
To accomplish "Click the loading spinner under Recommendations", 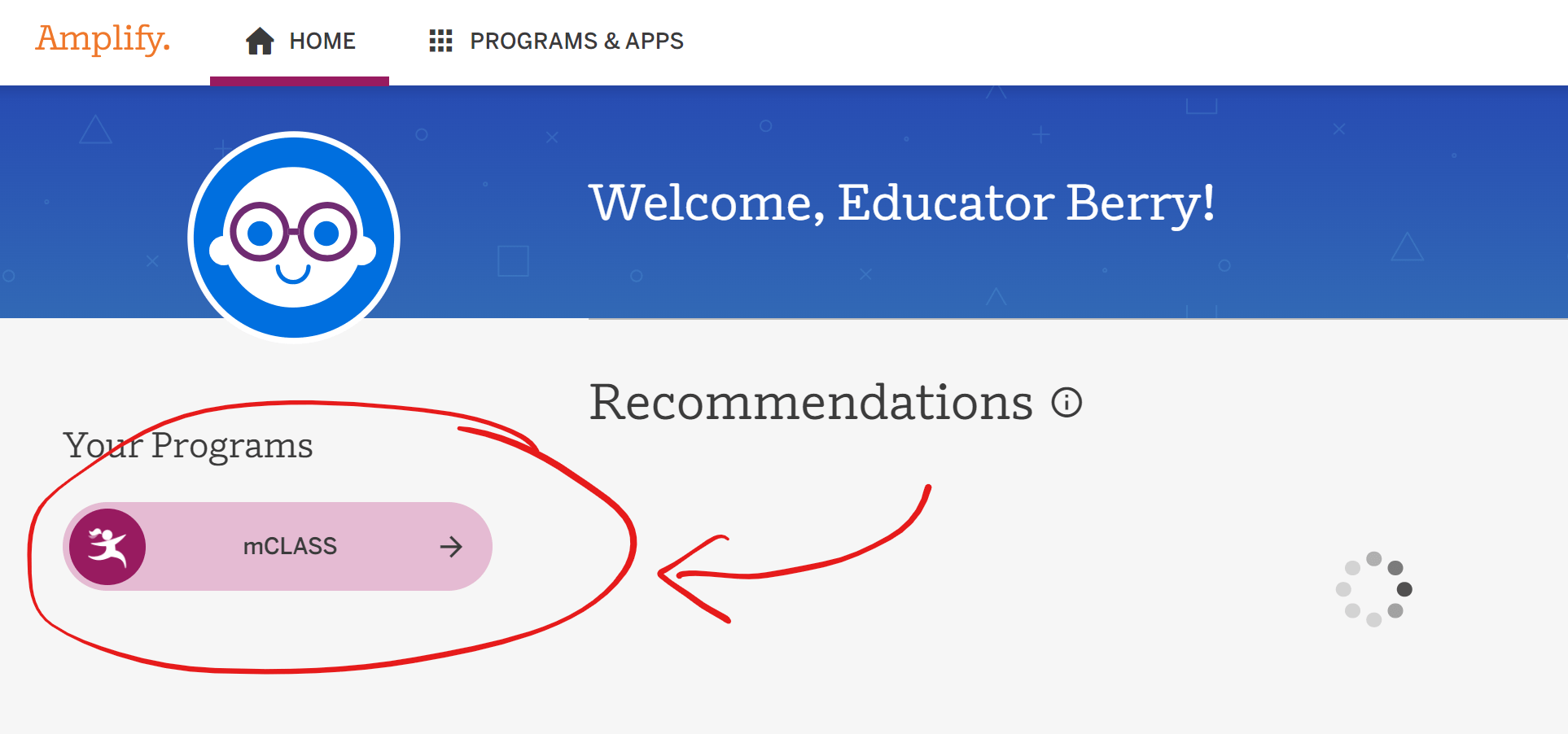I will point(1376,588).
